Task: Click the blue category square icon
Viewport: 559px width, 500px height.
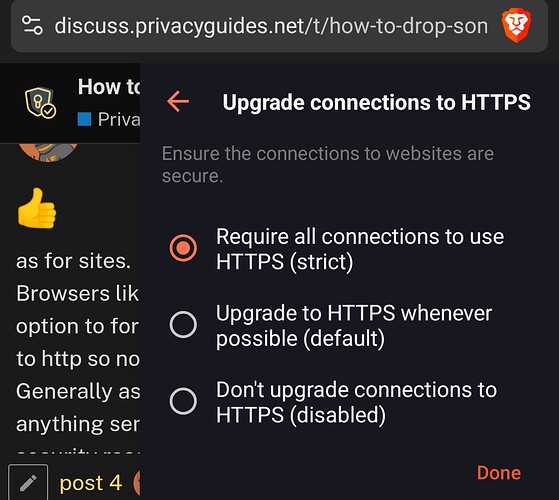Action: [x=84, y=119]
